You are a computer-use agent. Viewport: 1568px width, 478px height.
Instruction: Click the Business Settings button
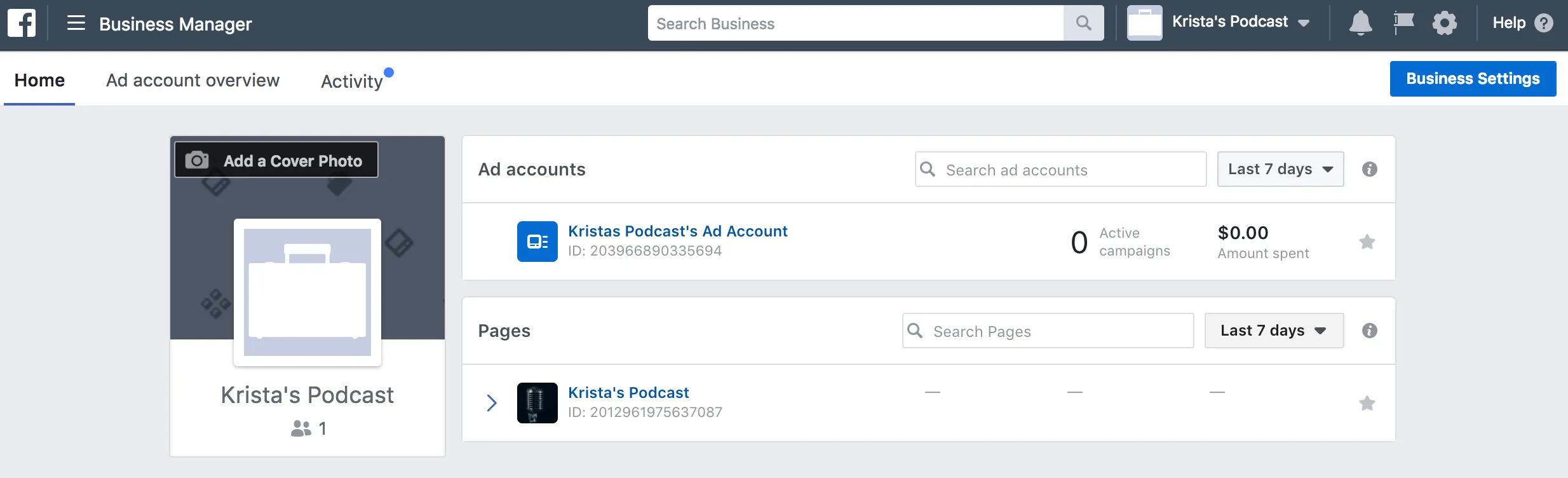tap(1473, 79)
